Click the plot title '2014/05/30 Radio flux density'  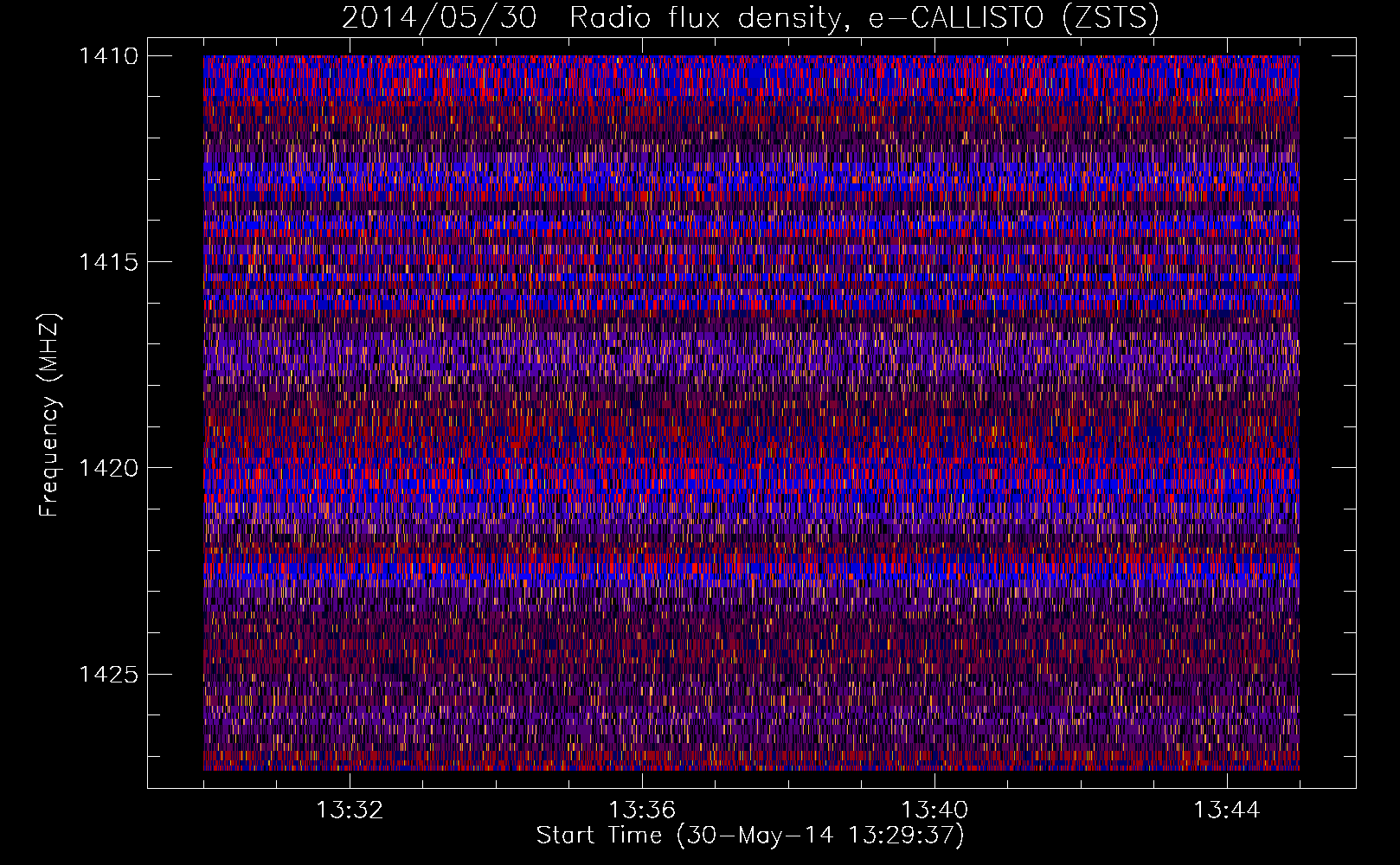click(x=750, y=18)
